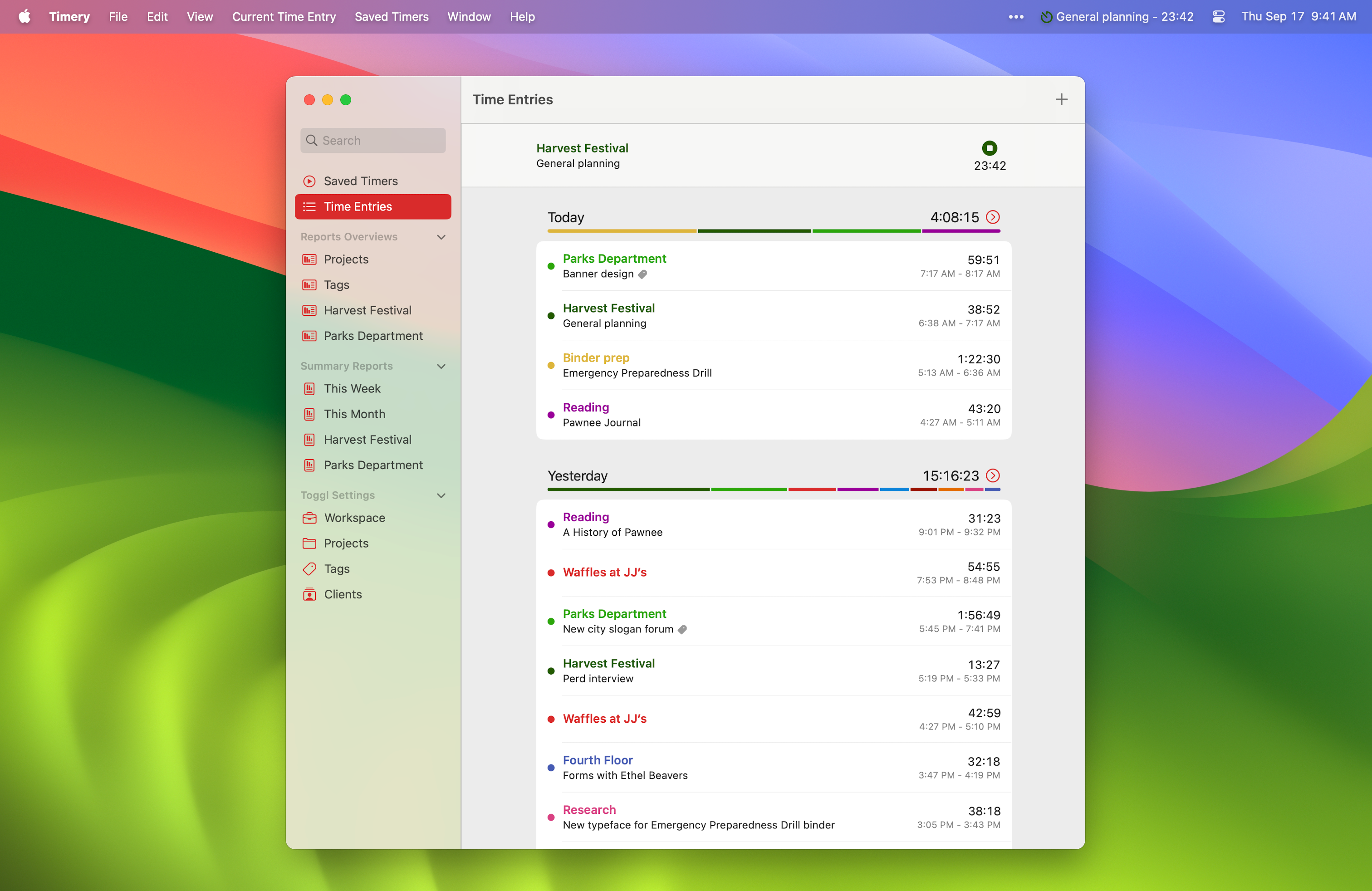Open This Month summary report
Image resolution: width=1372 pixels, height=891 pixels.
[x=372, y=414]
